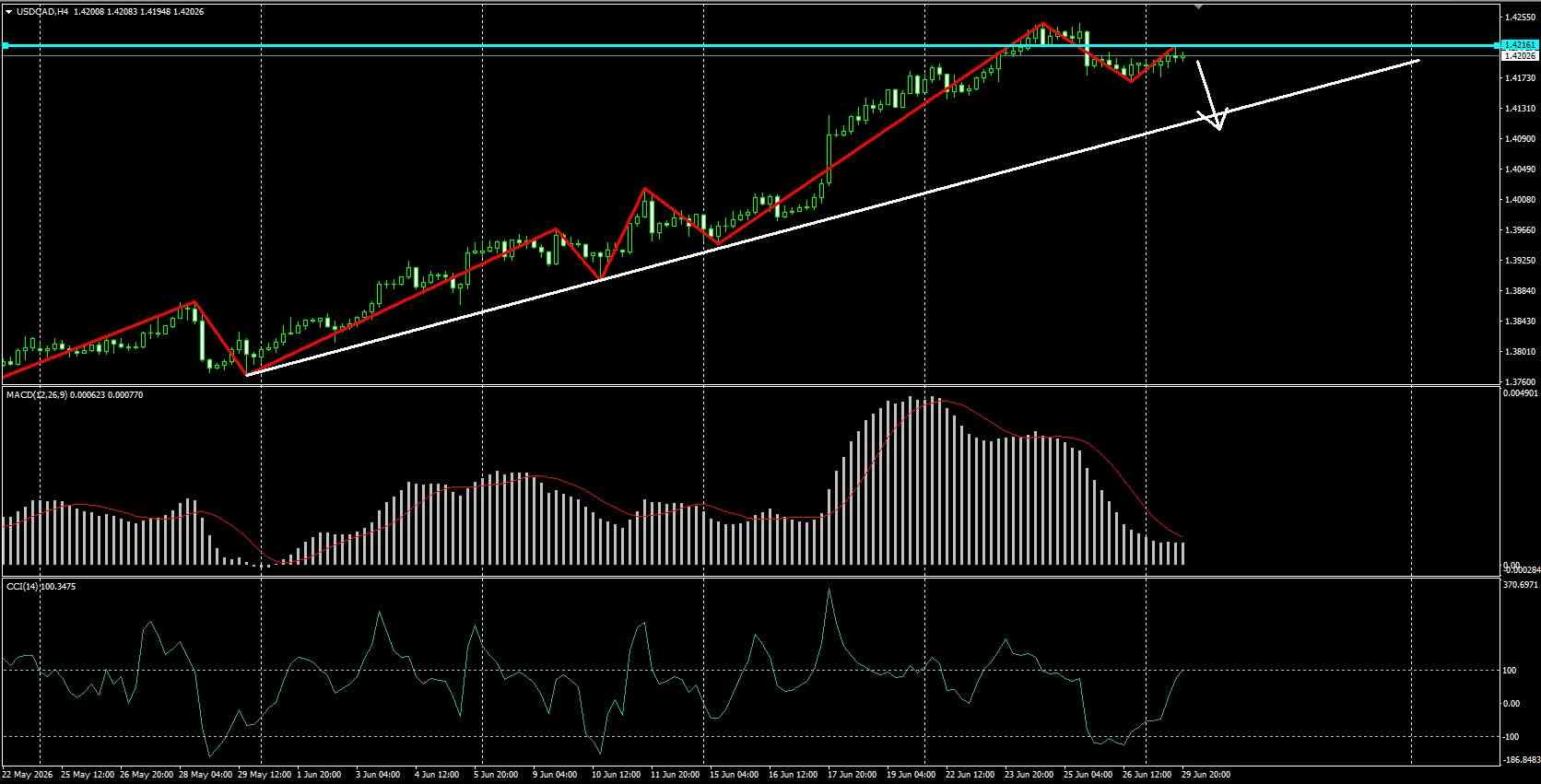1541x784 pixels.
Task: Open the chart dropdown triangle beside USDCAD,H4
Action: [x=8, y=12]
